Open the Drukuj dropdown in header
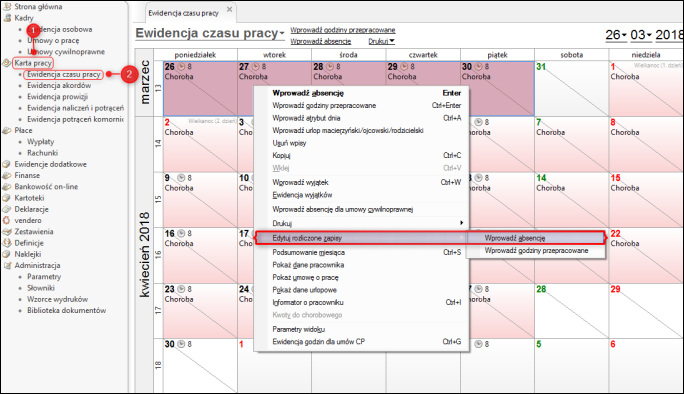The height and width of the screenshot is (394, 684). (x=381, y=41)
